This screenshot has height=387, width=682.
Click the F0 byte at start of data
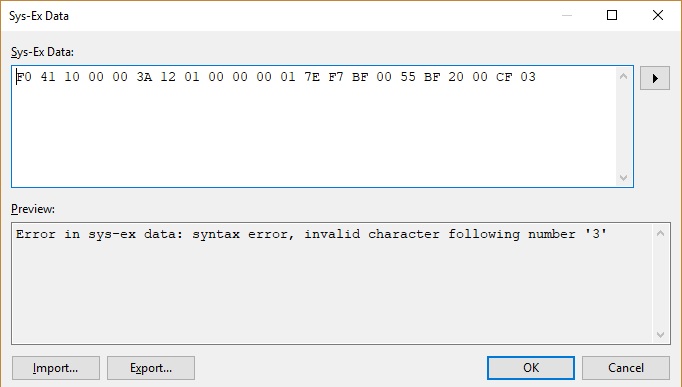point(24,77)
